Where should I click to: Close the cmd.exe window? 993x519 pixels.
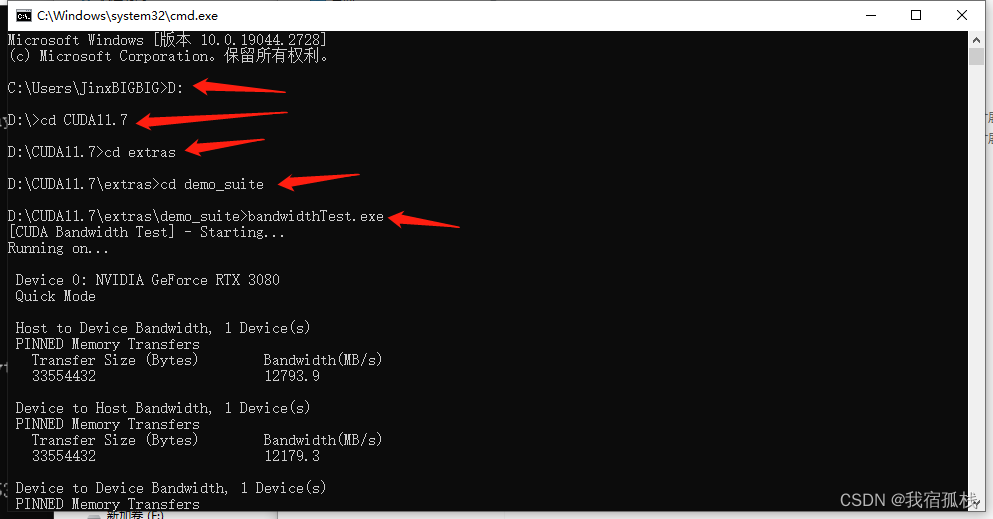click(x=961, y=15)
